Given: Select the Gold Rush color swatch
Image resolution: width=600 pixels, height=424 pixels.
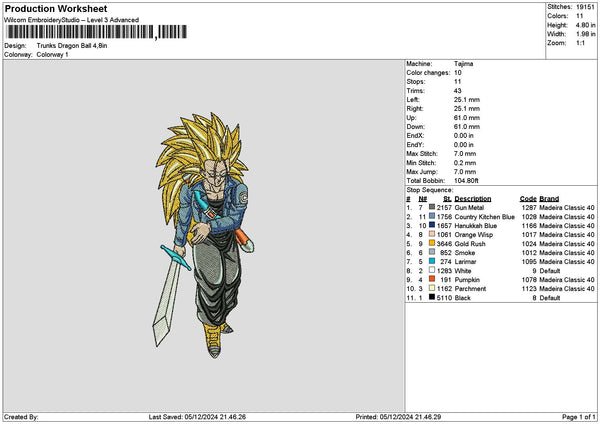Looking at the screenshot, I should click(x=432, y=243).
